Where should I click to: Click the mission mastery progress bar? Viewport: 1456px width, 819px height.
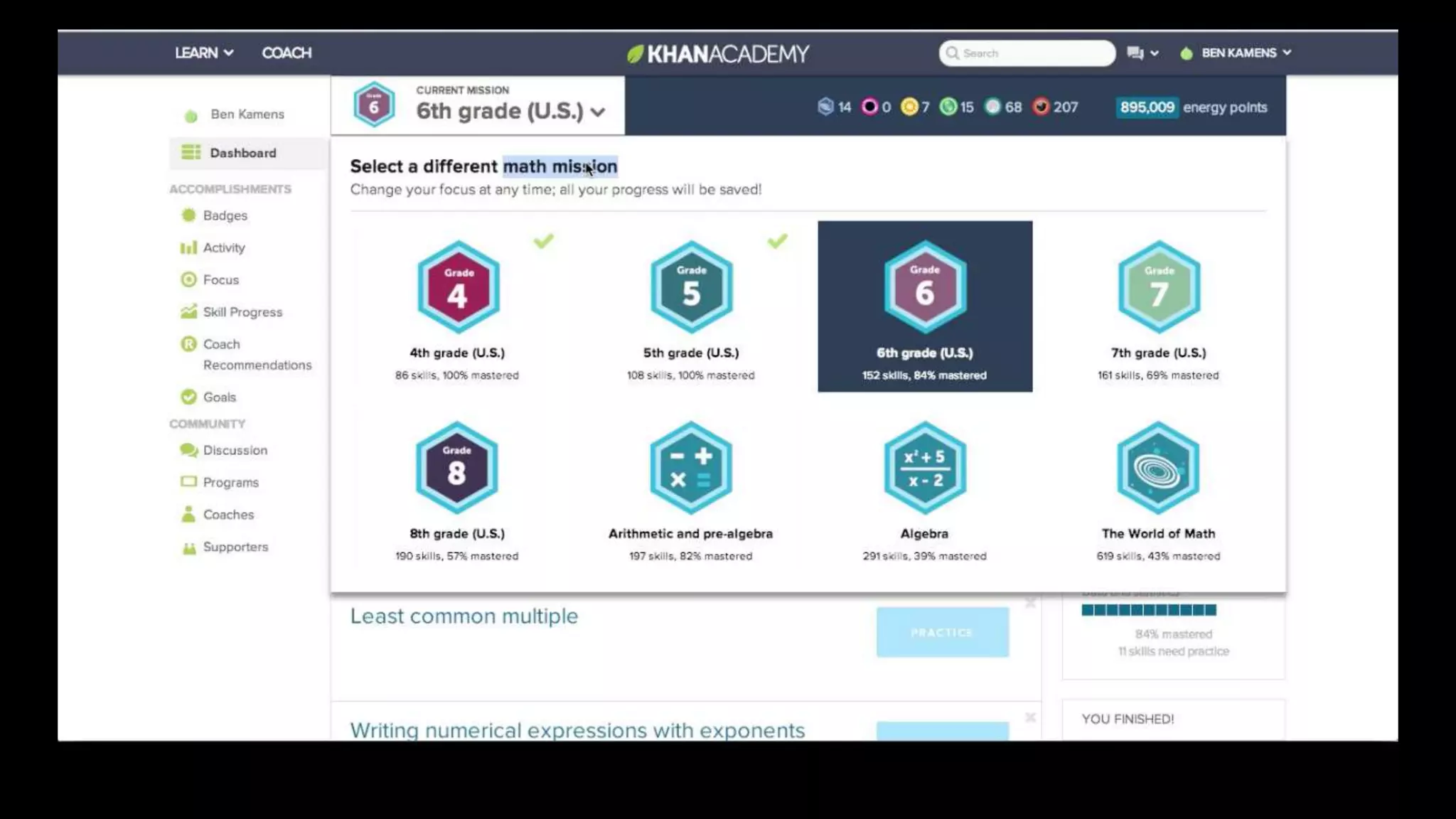(x=1148, y=610)
